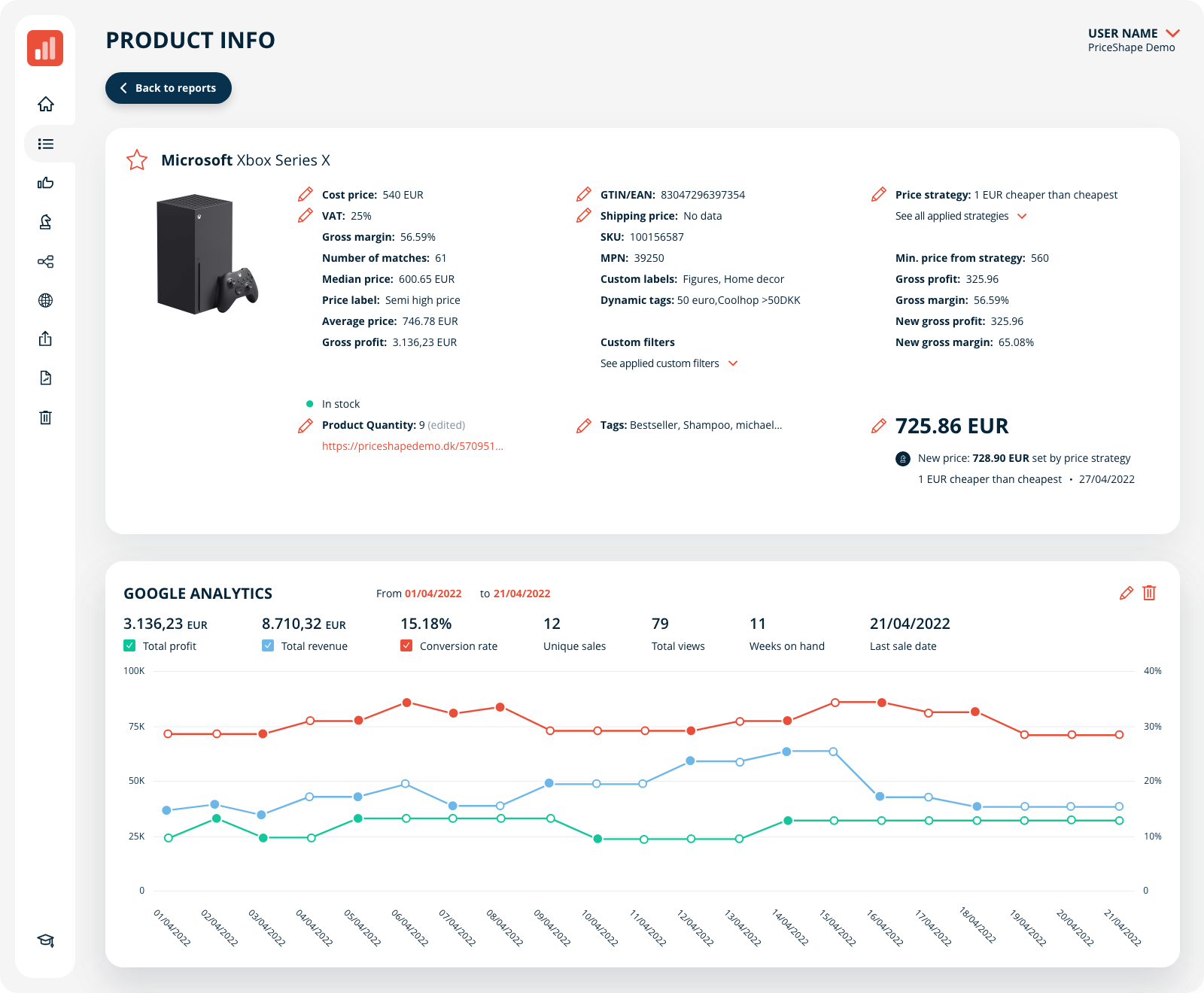Click the 15.18% conversion rate value
This screenshot has height=993, width=1204.
426,624
